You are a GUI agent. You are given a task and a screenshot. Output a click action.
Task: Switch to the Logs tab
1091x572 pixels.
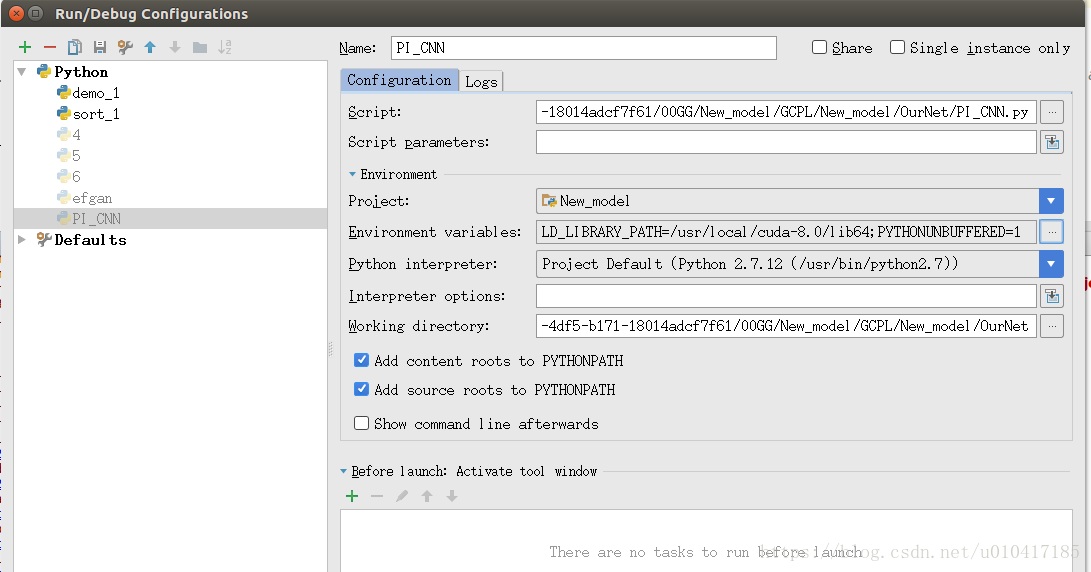pos(481,81)
